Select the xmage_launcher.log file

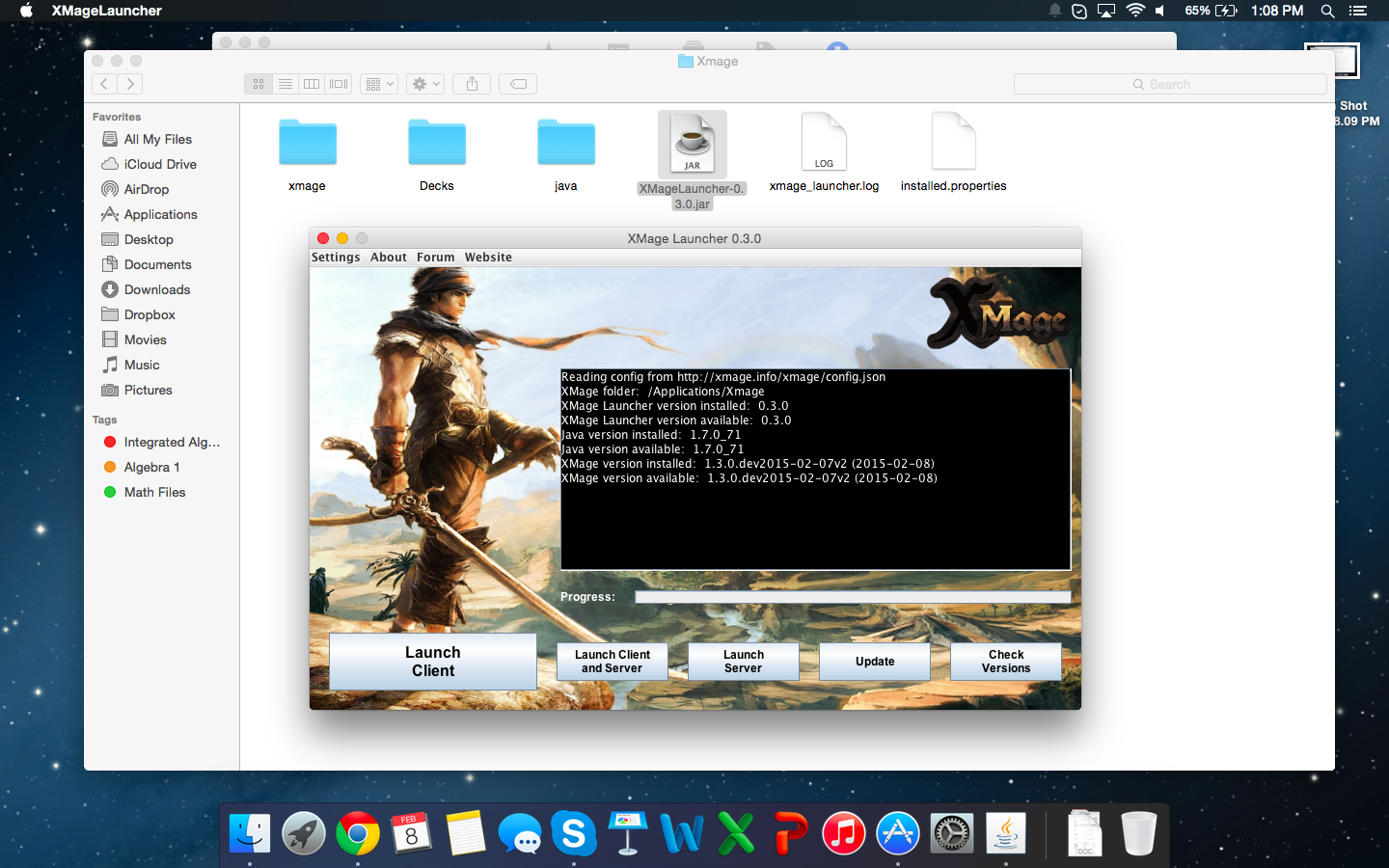[x=824, y=143]
